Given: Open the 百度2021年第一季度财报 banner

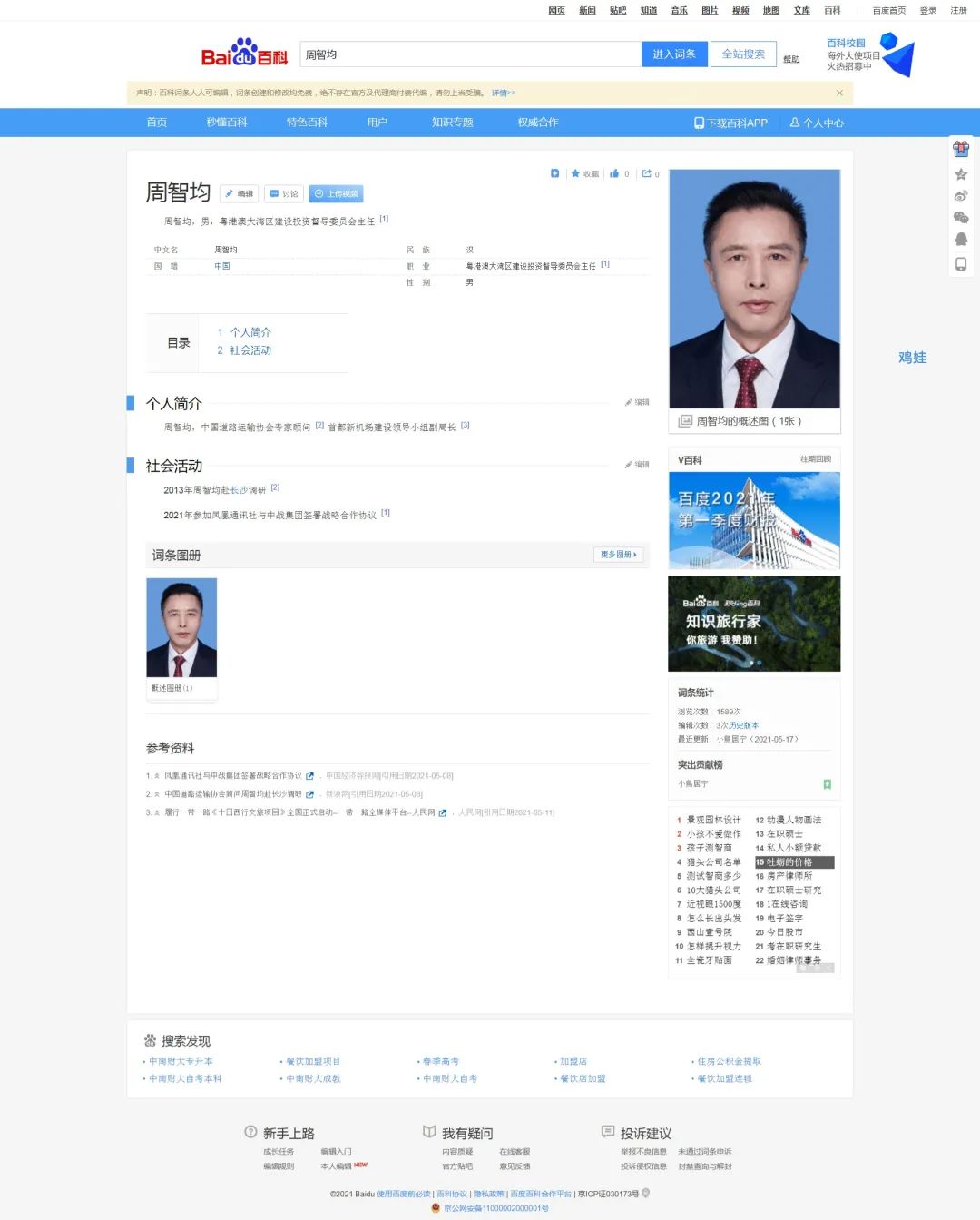Looking at the screenshot, I should tap(754, 521).
